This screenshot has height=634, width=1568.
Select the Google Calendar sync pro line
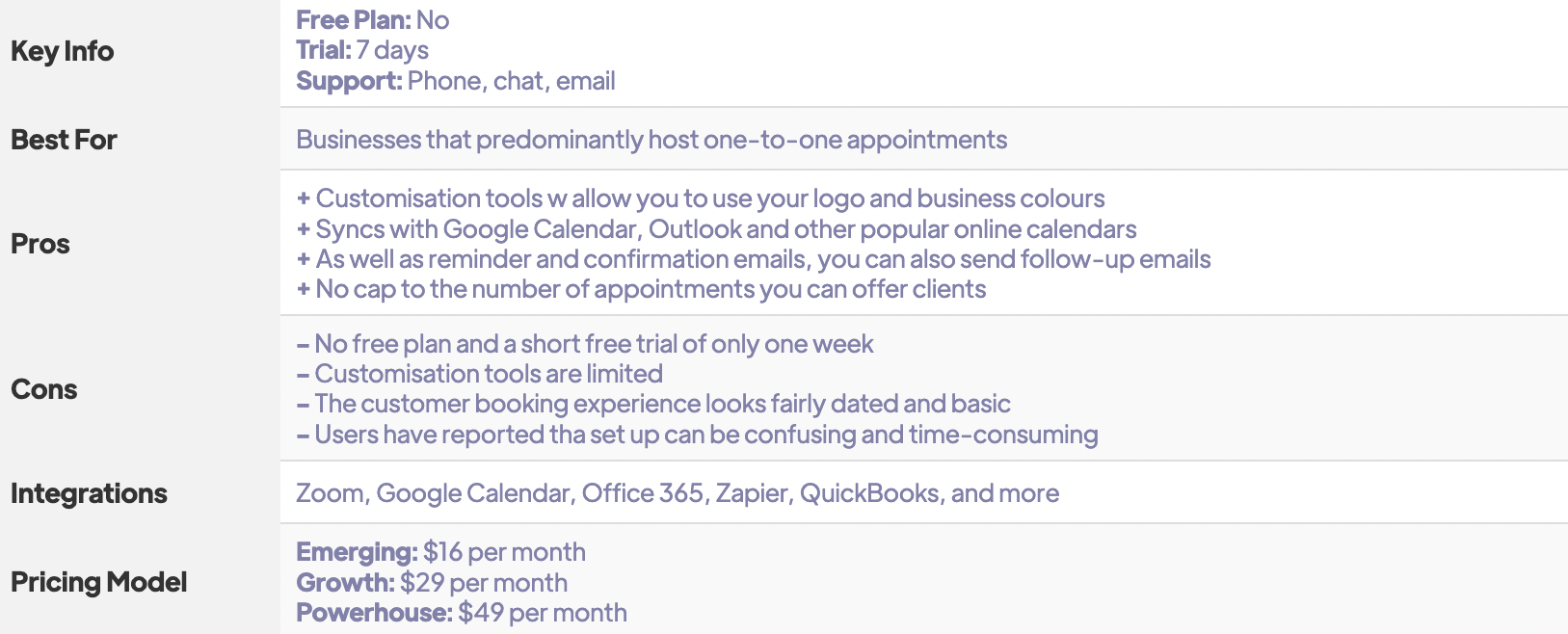pos(716,229)
